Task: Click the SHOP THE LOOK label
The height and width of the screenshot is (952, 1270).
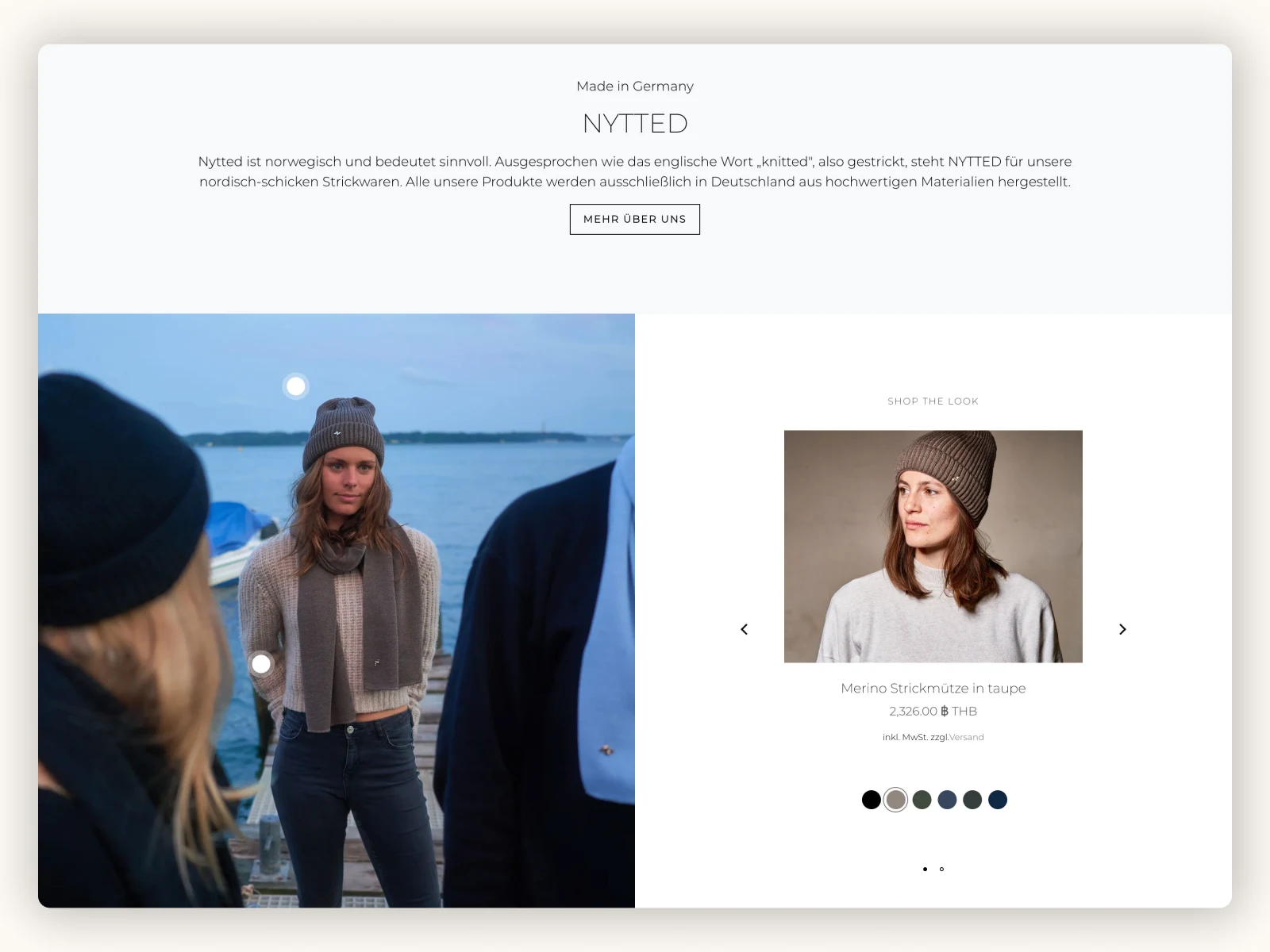Action: (933, 401)
